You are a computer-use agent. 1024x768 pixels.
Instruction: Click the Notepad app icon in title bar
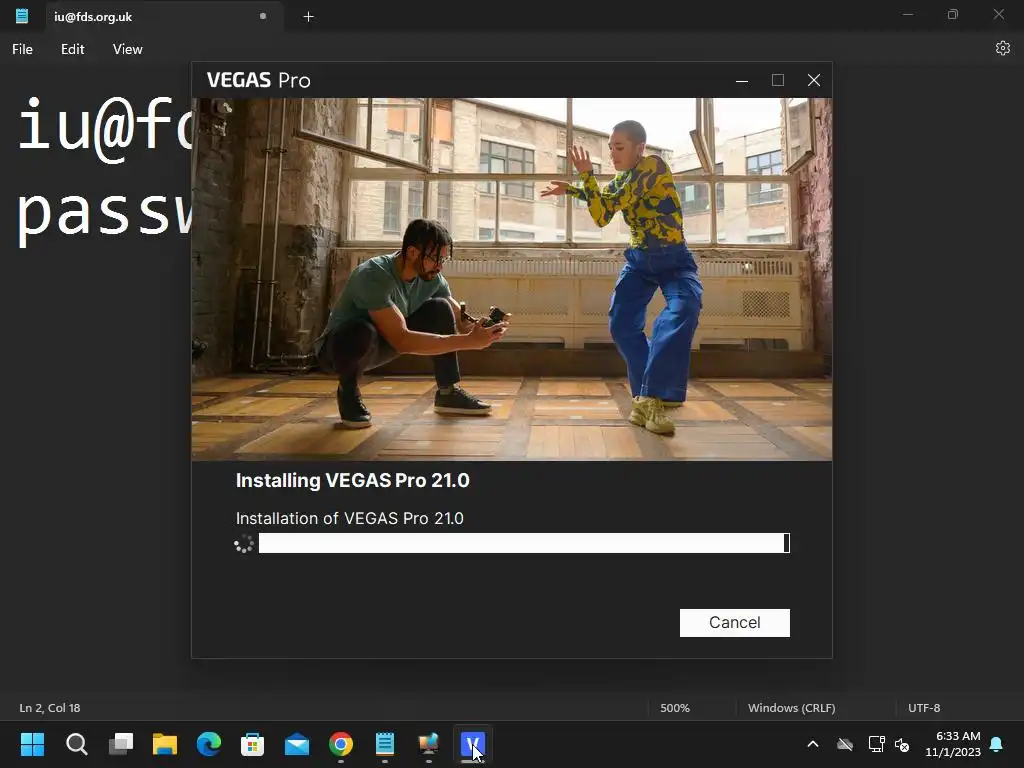22,16
